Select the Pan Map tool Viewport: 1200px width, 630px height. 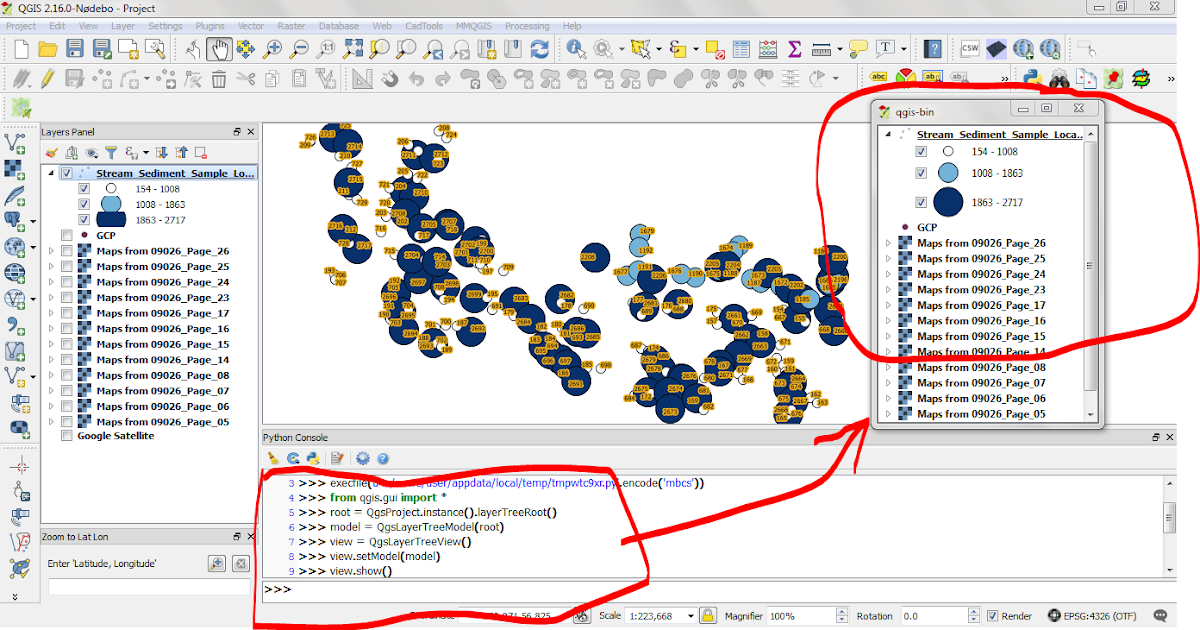coord(220,48)
